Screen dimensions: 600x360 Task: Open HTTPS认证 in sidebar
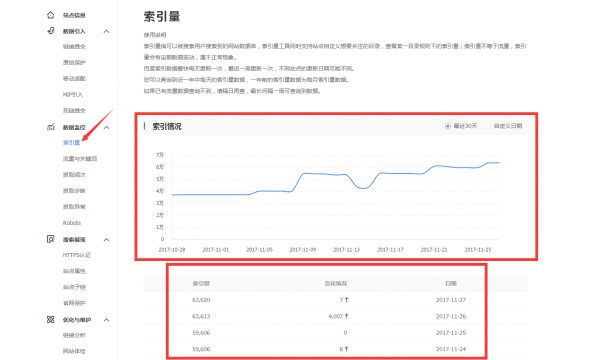click(77, 255)
